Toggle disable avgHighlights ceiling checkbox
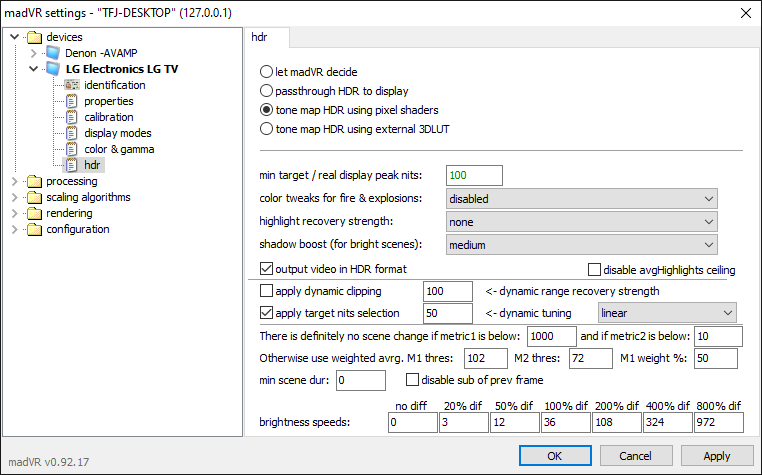Screen dimensions: 762x475 click(594, 270)
